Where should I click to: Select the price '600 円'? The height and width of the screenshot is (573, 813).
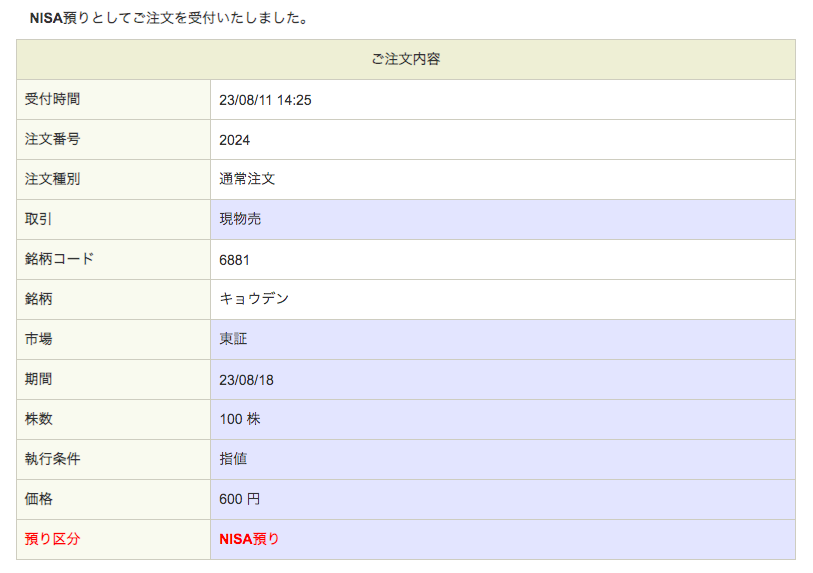coord(240,499)
